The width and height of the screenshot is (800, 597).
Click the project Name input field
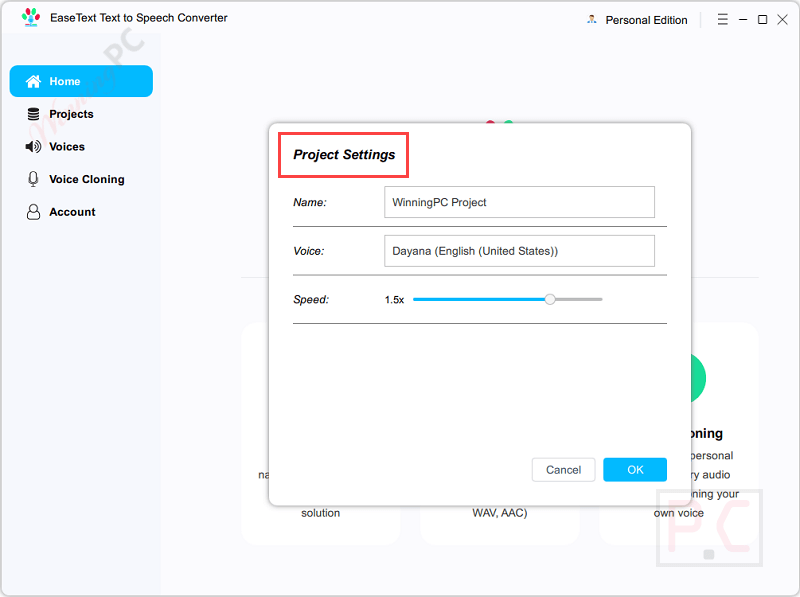519,202
